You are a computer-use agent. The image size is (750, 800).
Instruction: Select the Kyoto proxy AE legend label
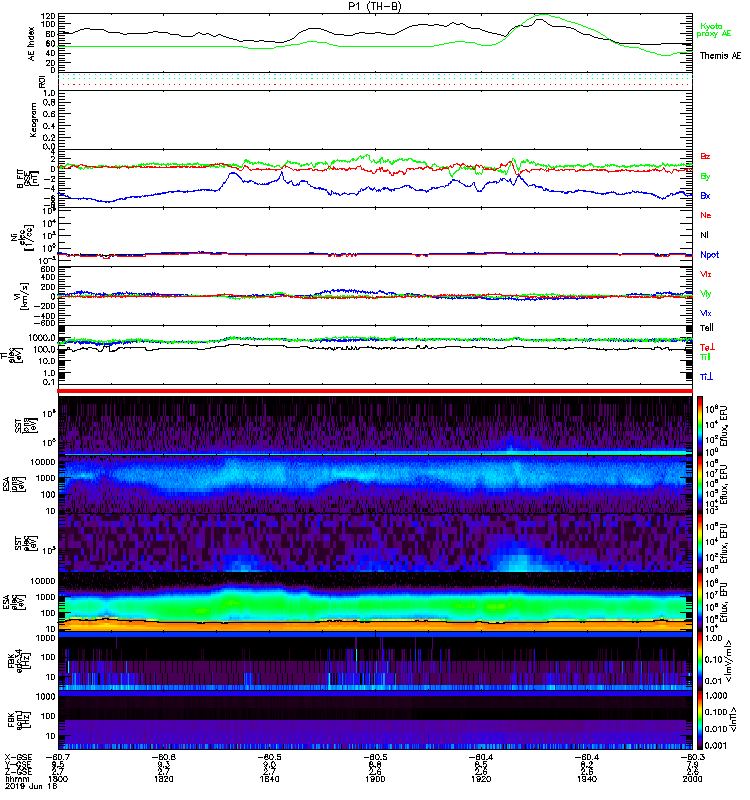coord(713,30)
